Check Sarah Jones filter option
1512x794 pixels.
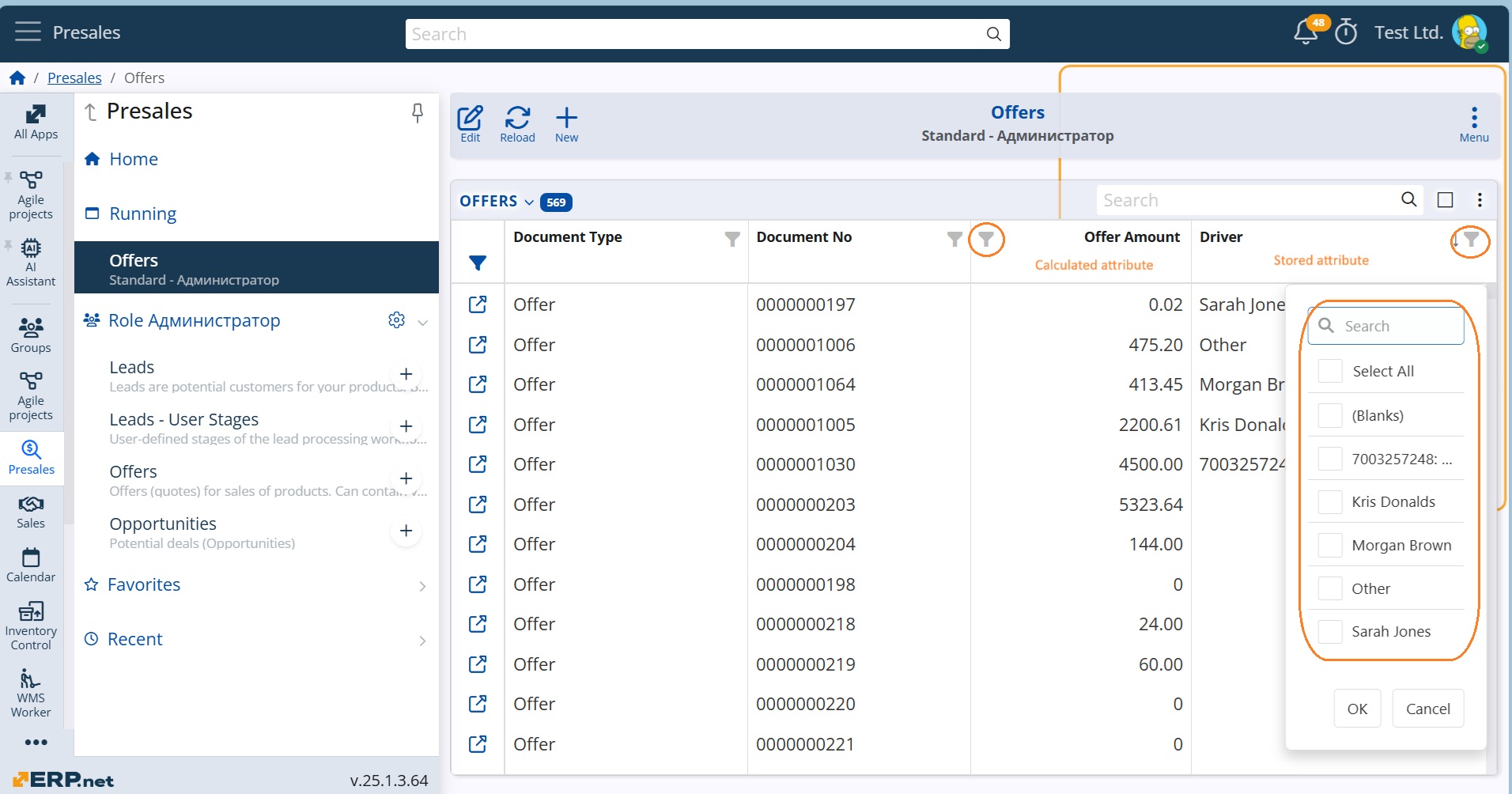[1330, 631]
